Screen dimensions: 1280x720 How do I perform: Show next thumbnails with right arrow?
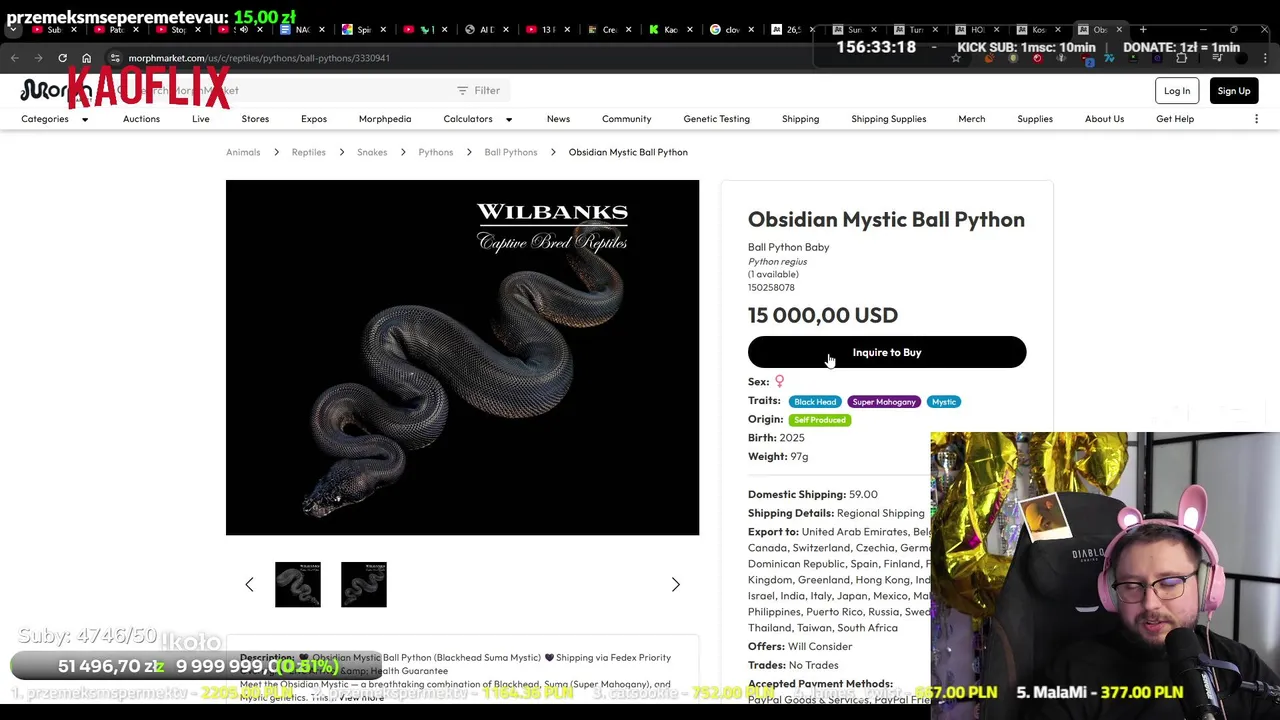(675, 584)
